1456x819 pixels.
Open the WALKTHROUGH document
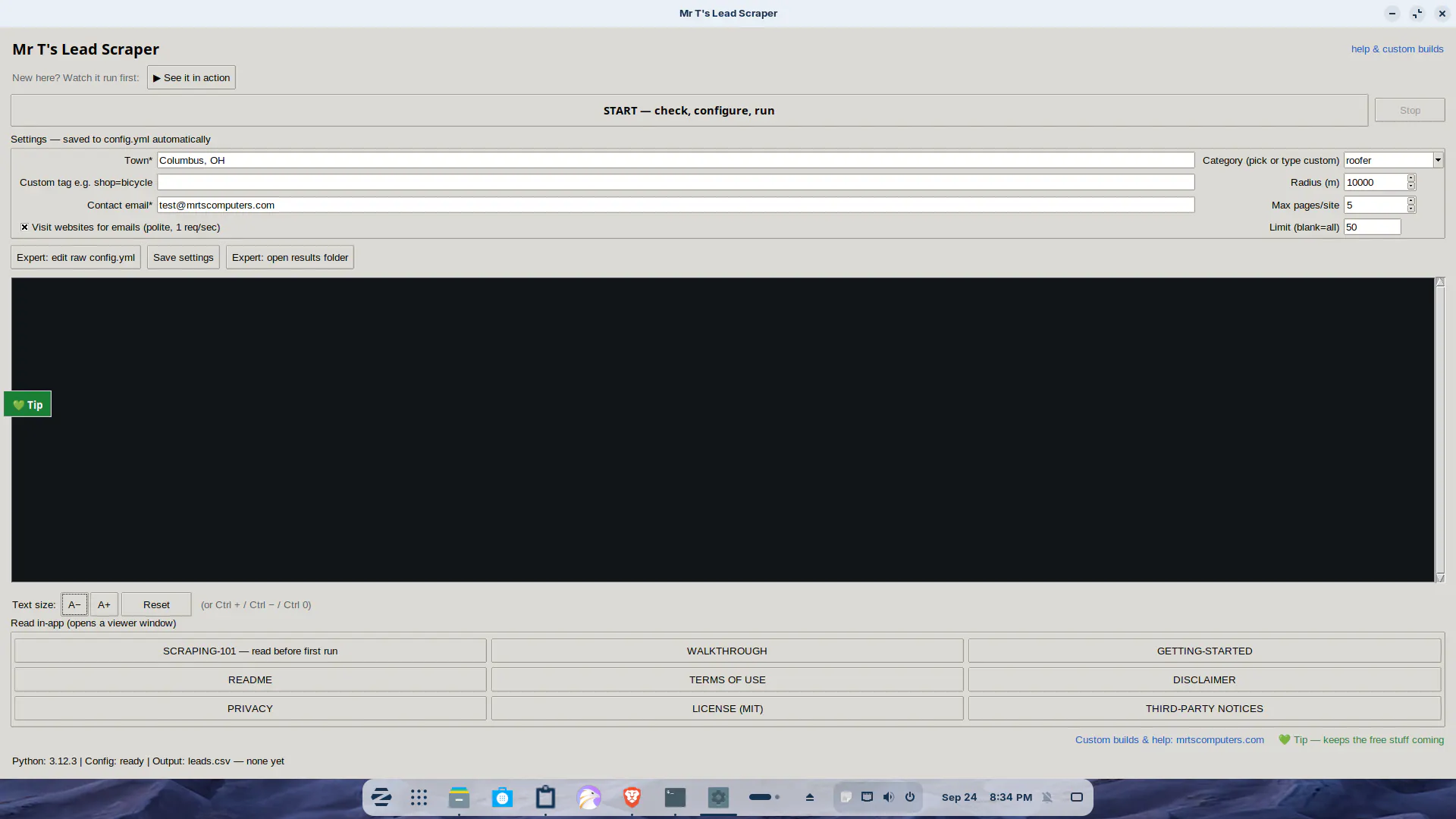[x=727, y=651]
